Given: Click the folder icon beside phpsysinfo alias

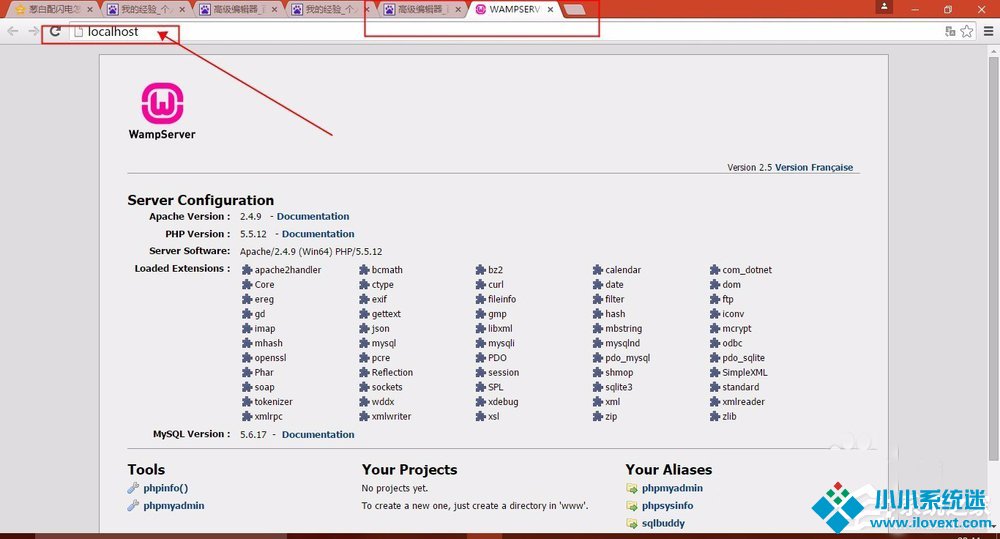Looking at the screenshot, I should tap(632, 506).
